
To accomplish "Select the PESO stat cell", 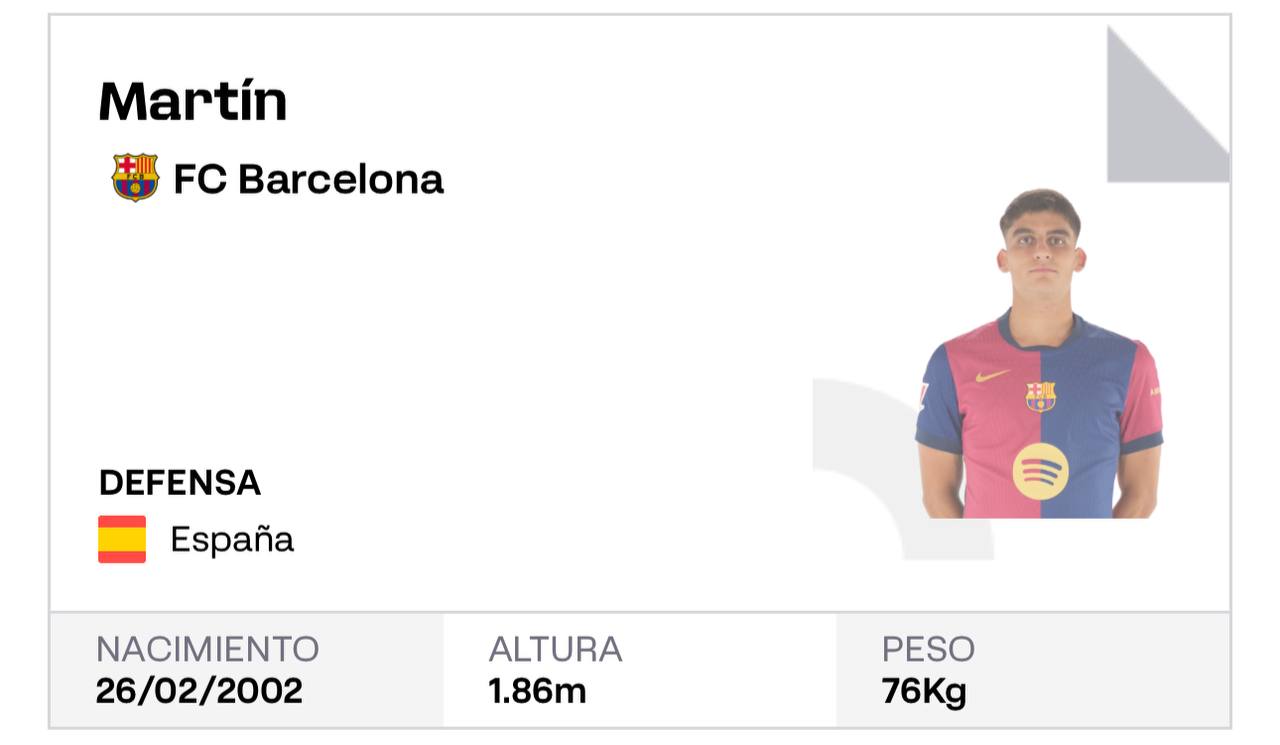I will pyautogui.click(x=1033, y=670).
